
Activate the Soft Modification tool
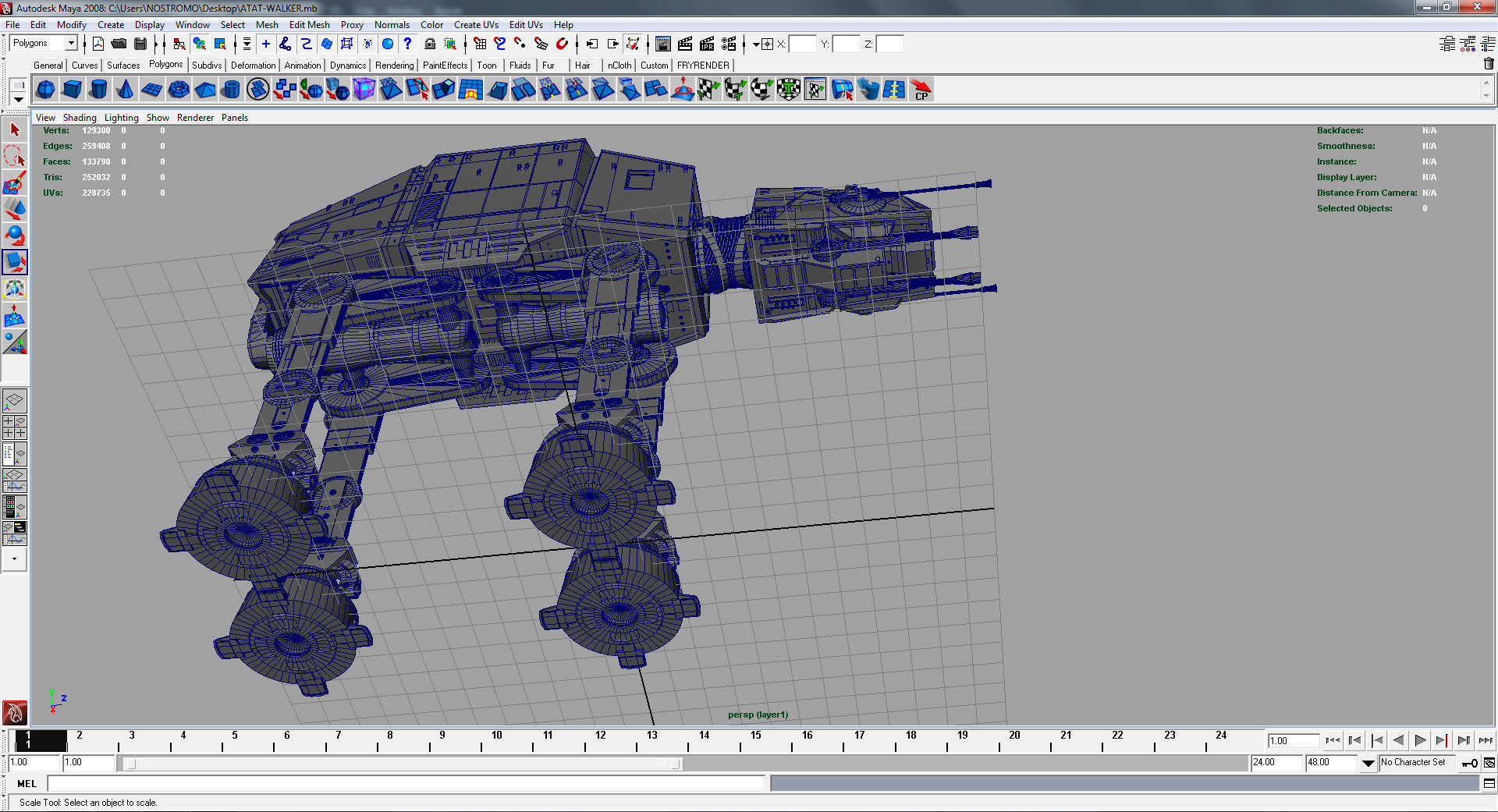click(x=15, y=316)
